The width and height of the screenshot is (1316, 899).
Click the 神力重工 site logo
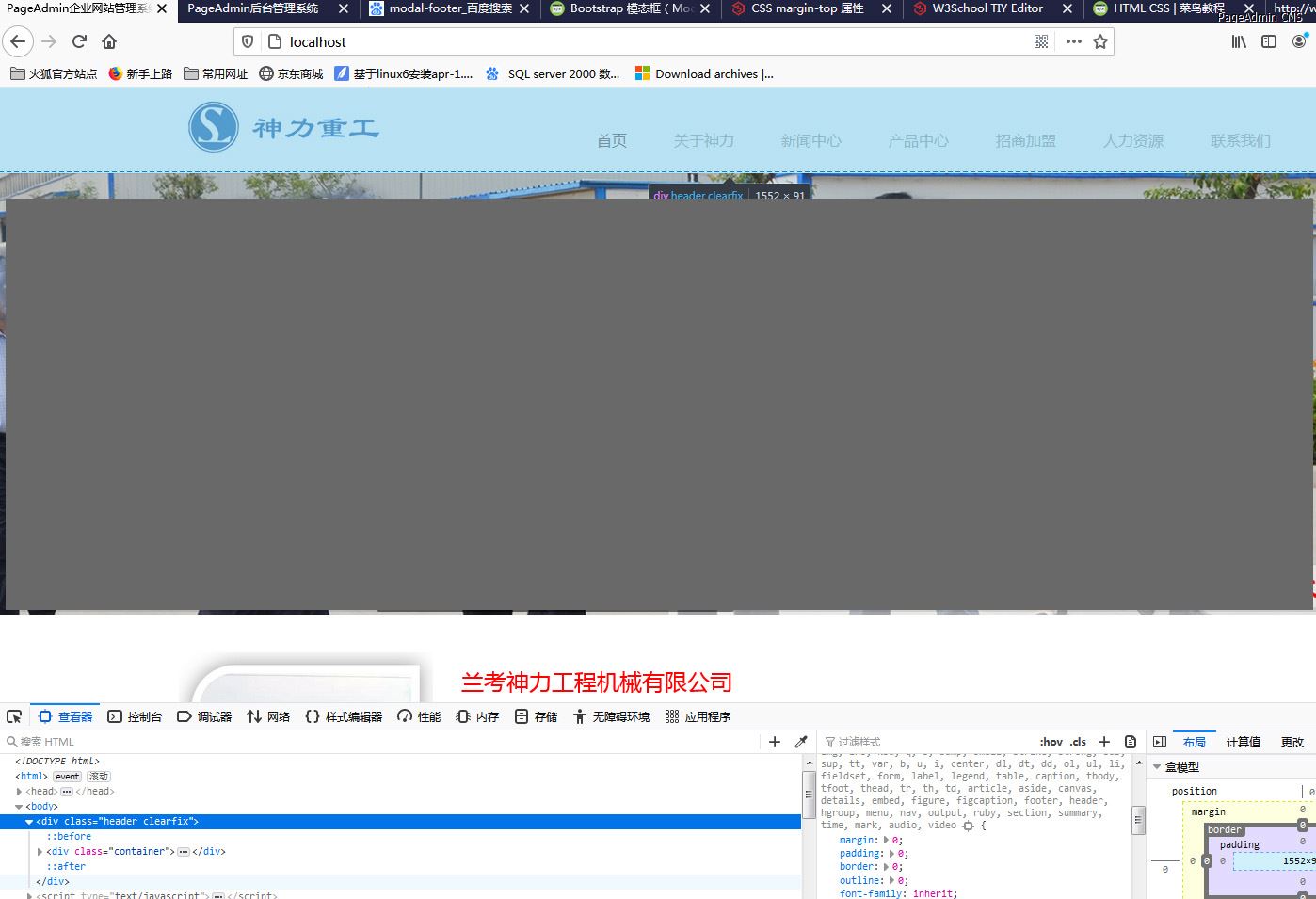click(284, 127)
